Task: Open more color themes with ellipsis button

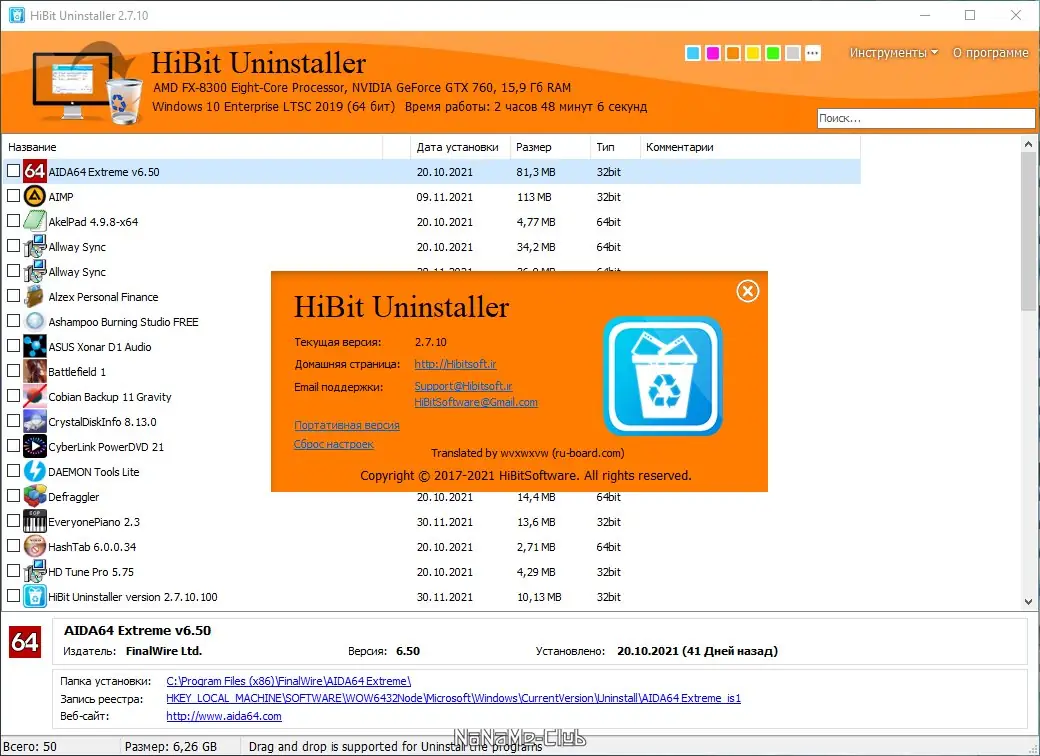Action: point(813,53)
